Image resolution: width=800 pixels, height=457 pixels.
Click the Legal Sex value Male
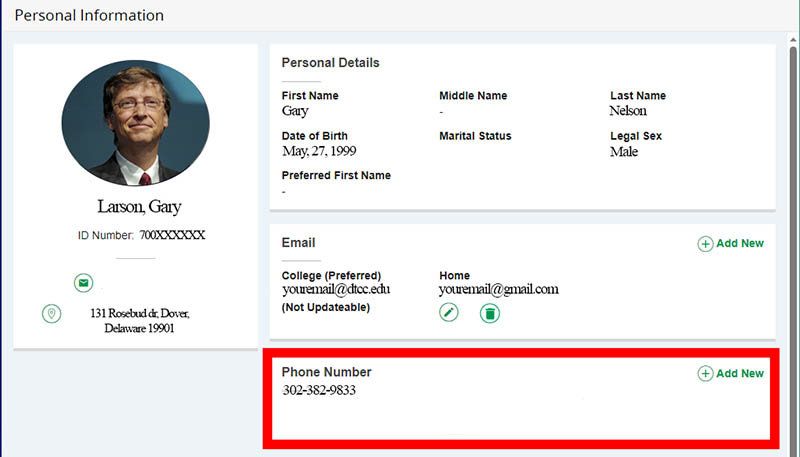[x=623, y=151]
